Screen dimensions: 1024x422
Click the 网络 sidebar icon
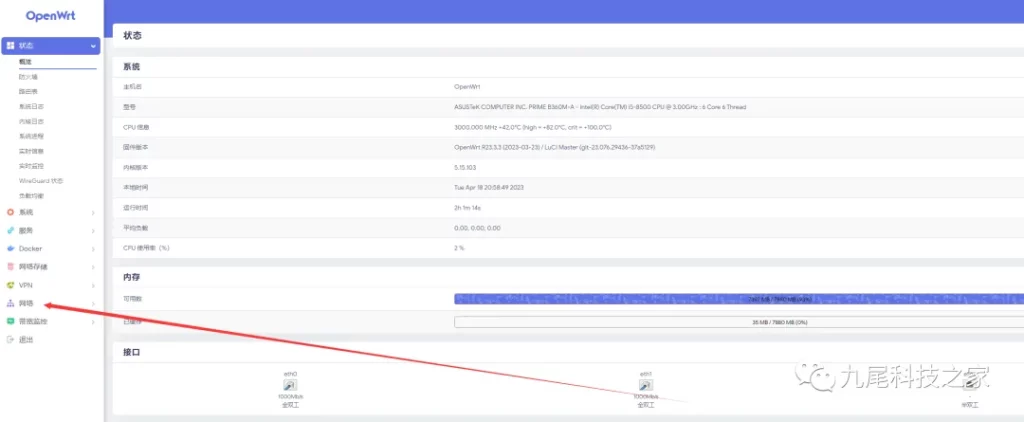click(x=10, y=303)
